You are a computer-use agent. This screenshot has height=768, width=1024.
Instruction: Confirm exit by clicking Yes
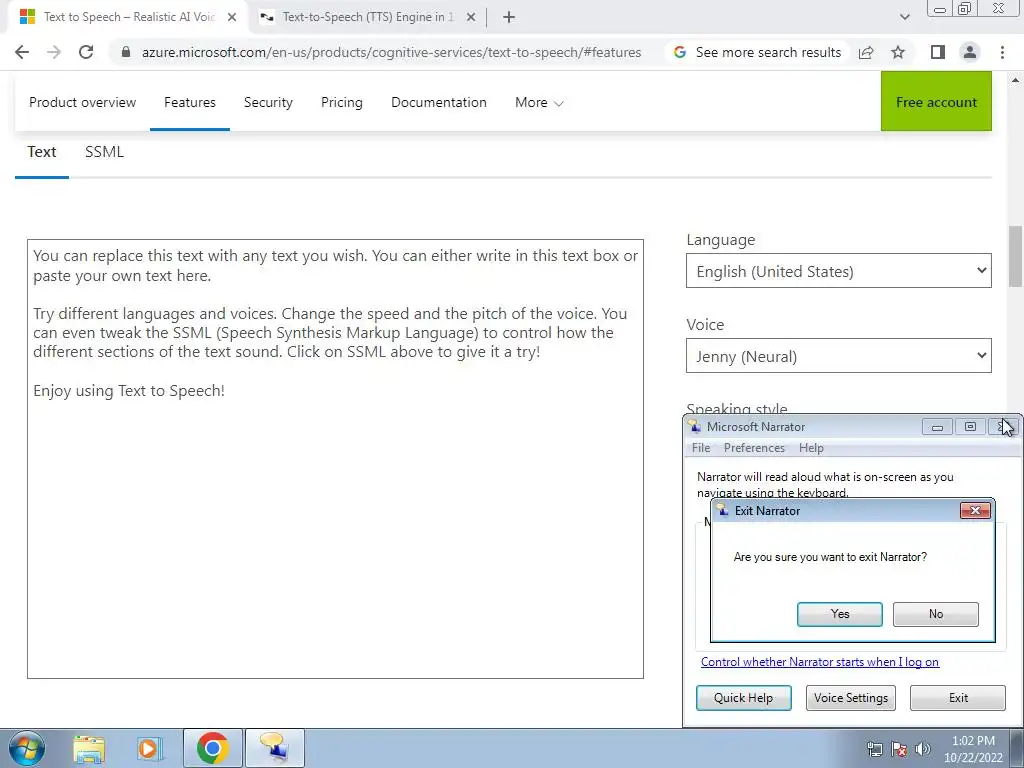click(x=840, y=614)
